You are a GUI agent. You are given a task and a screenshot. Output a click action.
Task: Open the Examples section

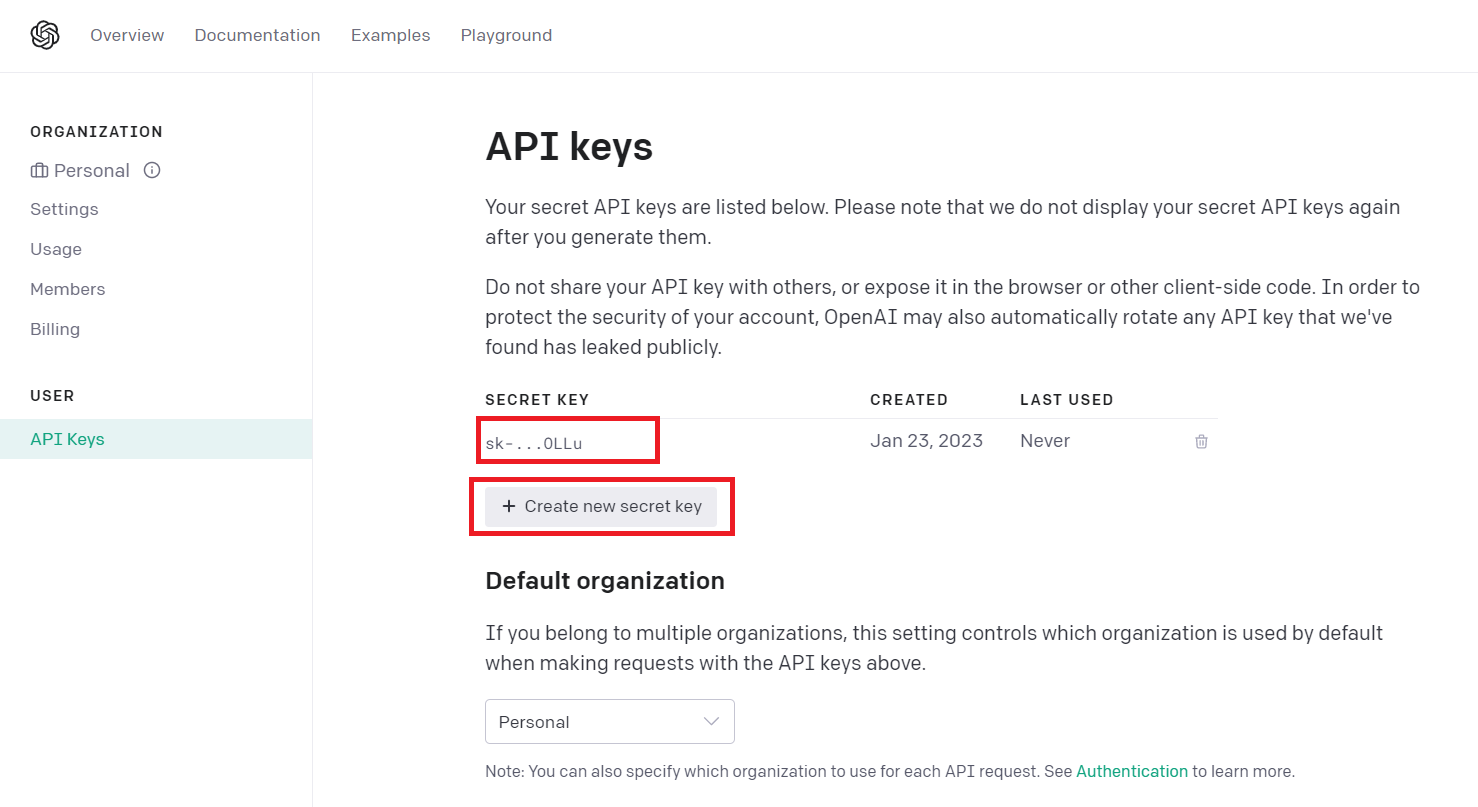390,36
